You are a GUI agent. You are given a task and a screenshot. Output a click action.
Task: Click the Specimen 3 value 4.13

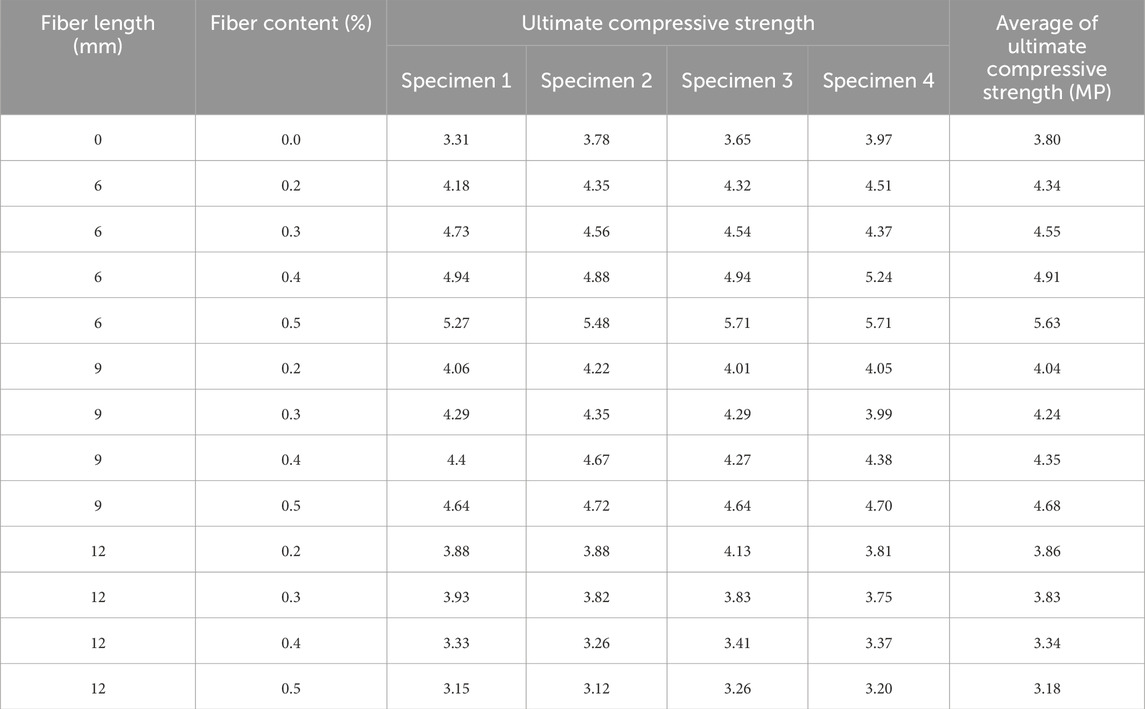coord(737,552)
